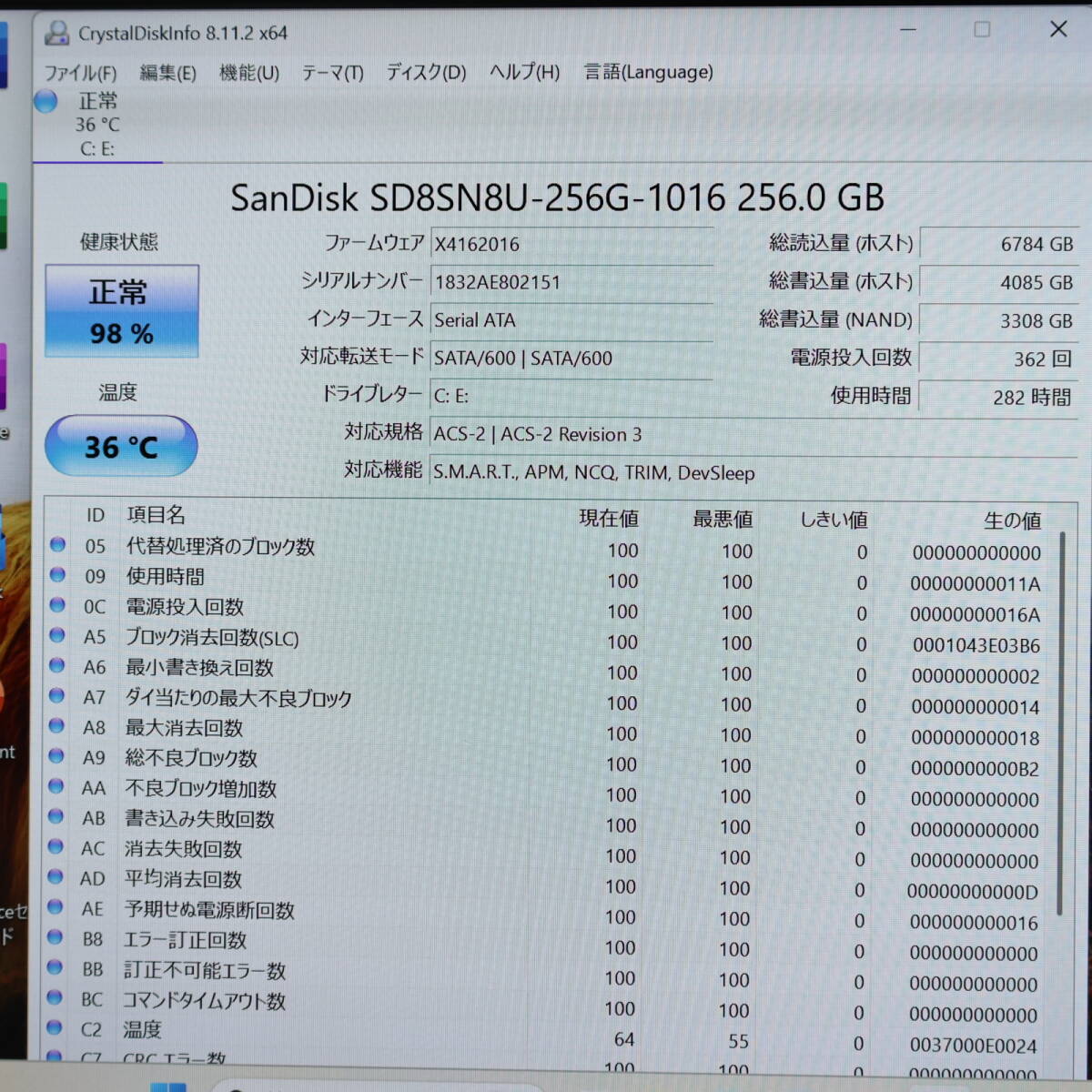Open the ディスク(D) menu
The image size is (1092, 1092).
click(426, 72)
